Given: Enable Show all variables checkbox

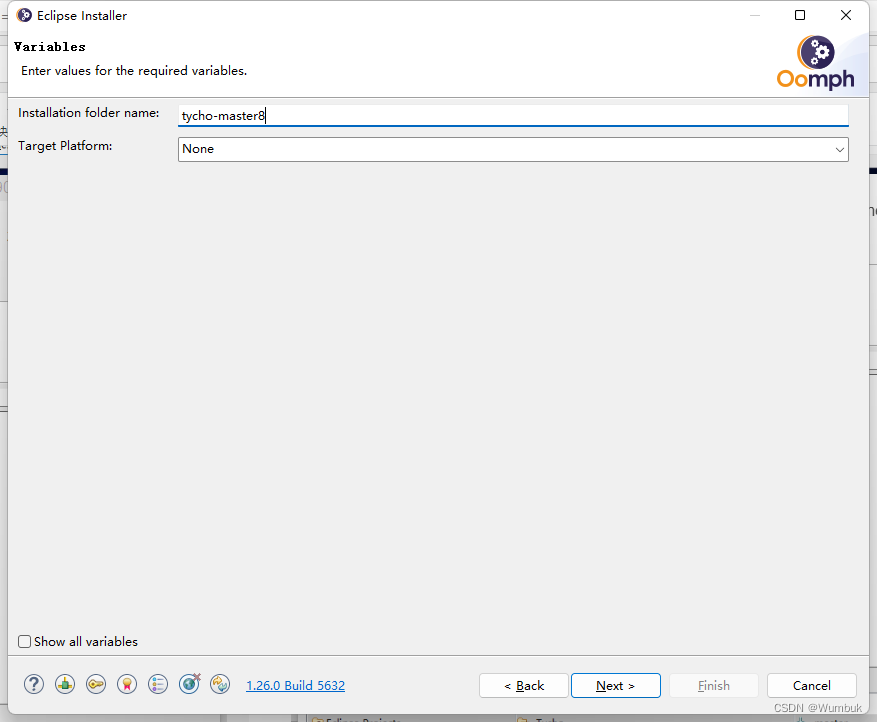Looking at the screenshot, I should 24,641.
